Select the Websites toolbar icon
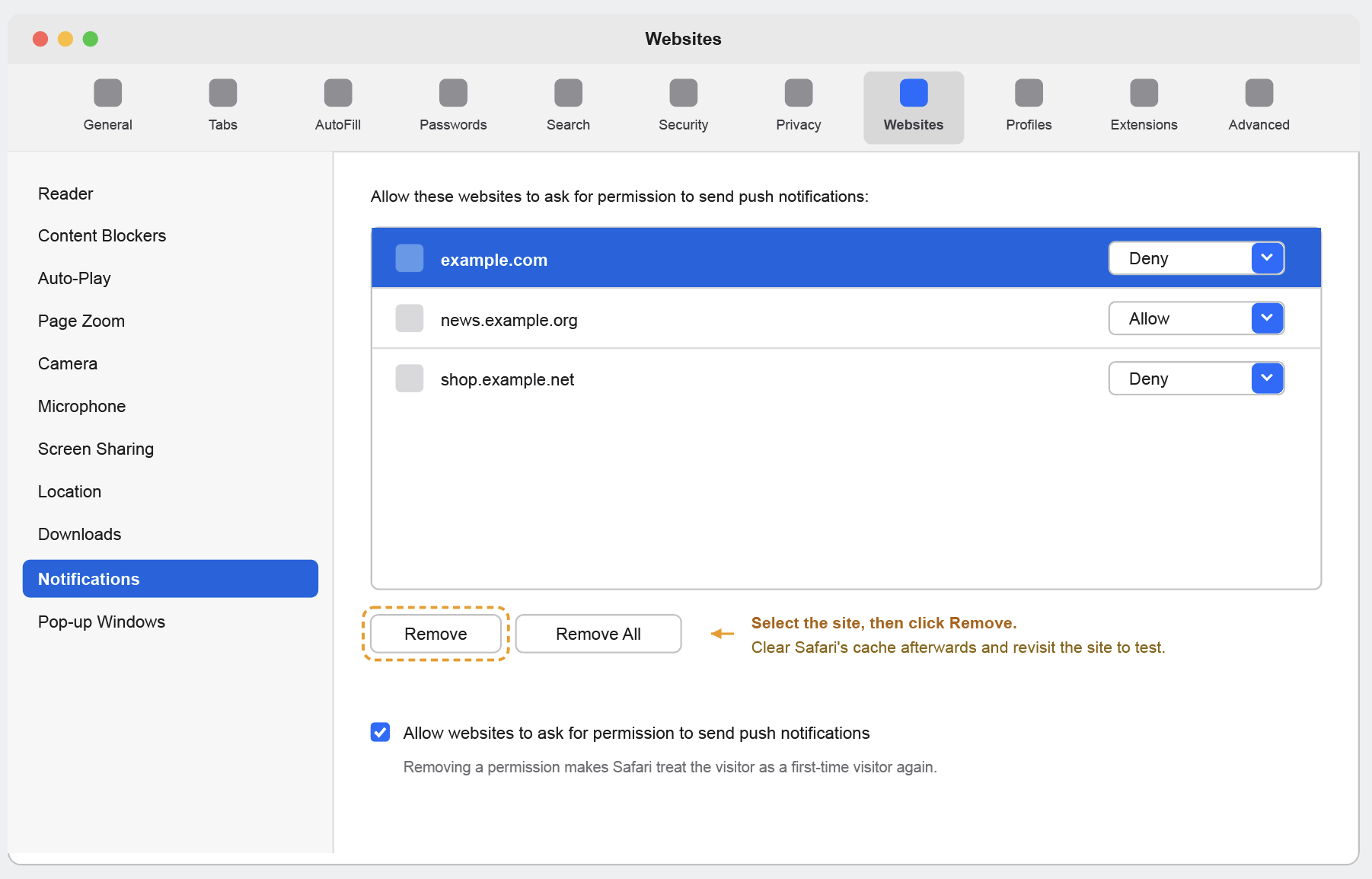 pyautogui.click(x=914, y=93)
